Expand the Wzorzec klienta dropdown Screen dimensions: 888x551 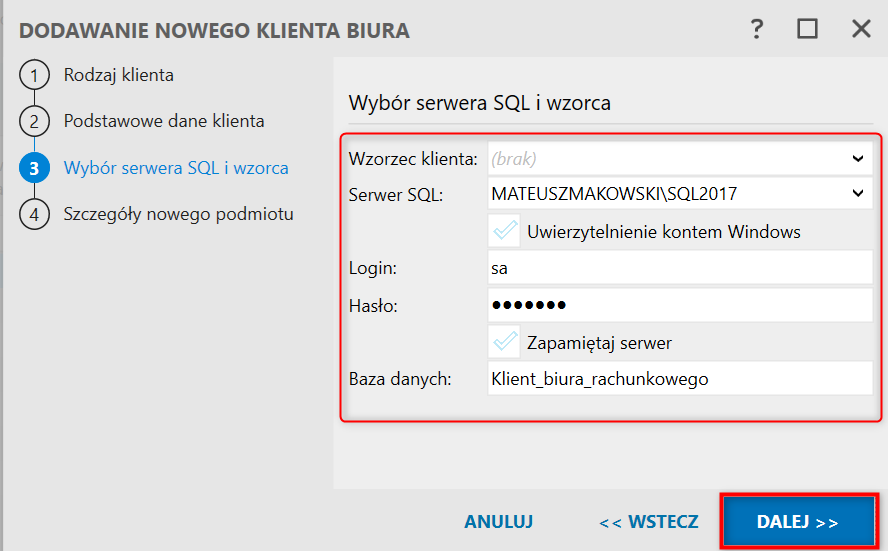[858, 158]
